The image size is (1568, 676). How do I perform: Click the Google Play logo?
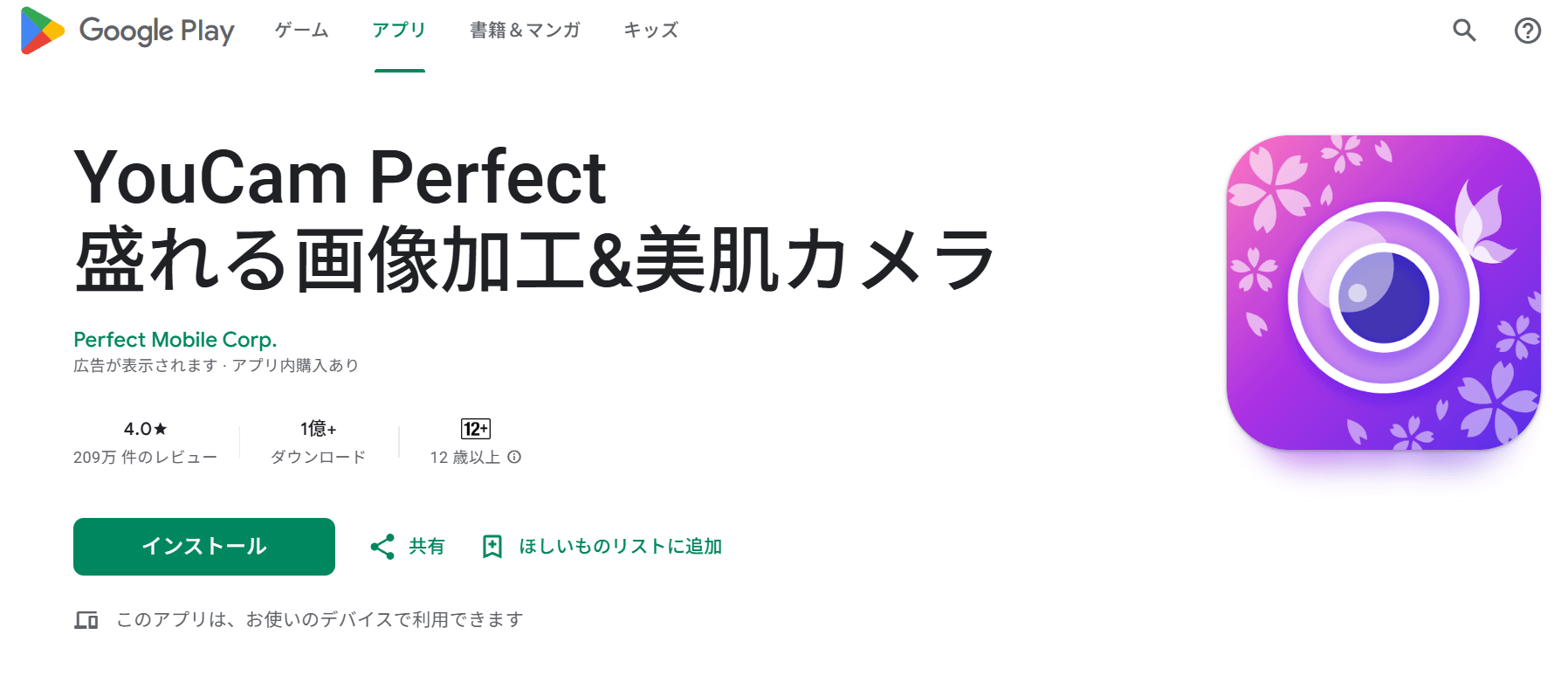(127, 31)
